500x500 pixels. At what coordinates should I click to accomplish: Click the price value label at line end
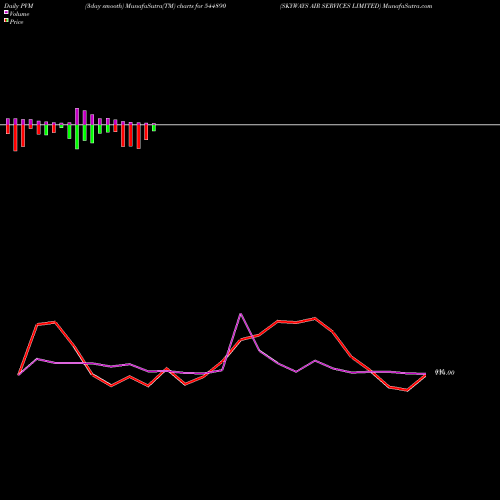445,372
